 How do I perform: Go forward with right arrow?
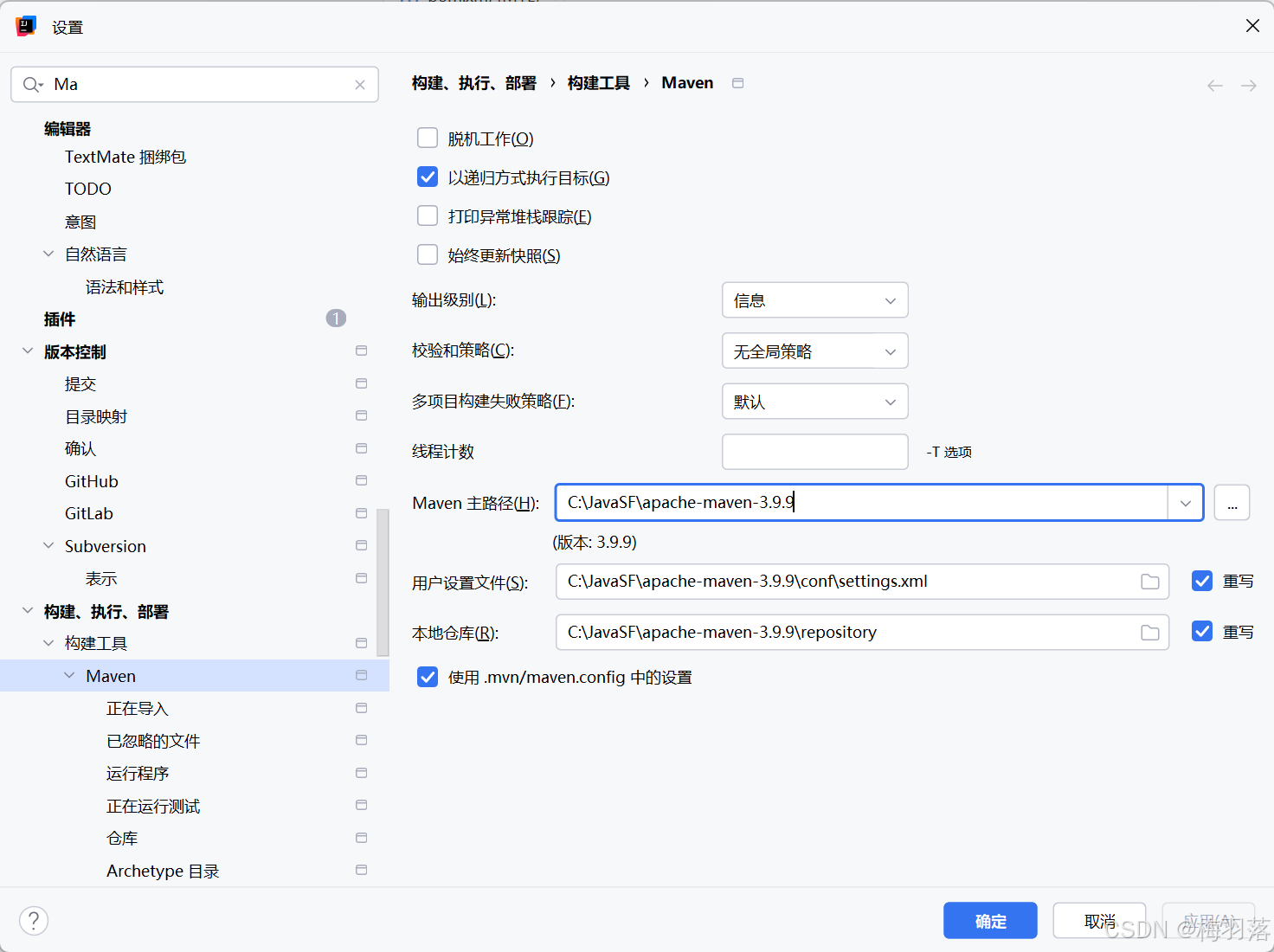[1249, 86]
